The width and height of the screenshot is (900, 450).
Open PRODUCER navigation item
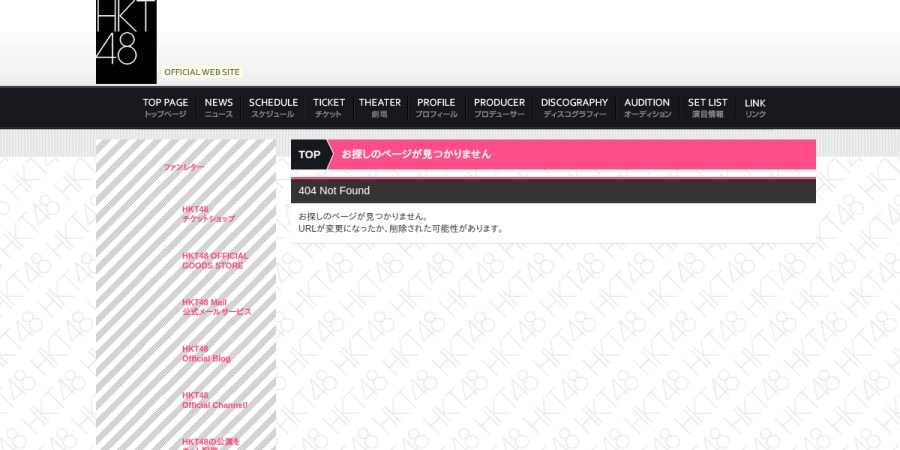(499, 107)
